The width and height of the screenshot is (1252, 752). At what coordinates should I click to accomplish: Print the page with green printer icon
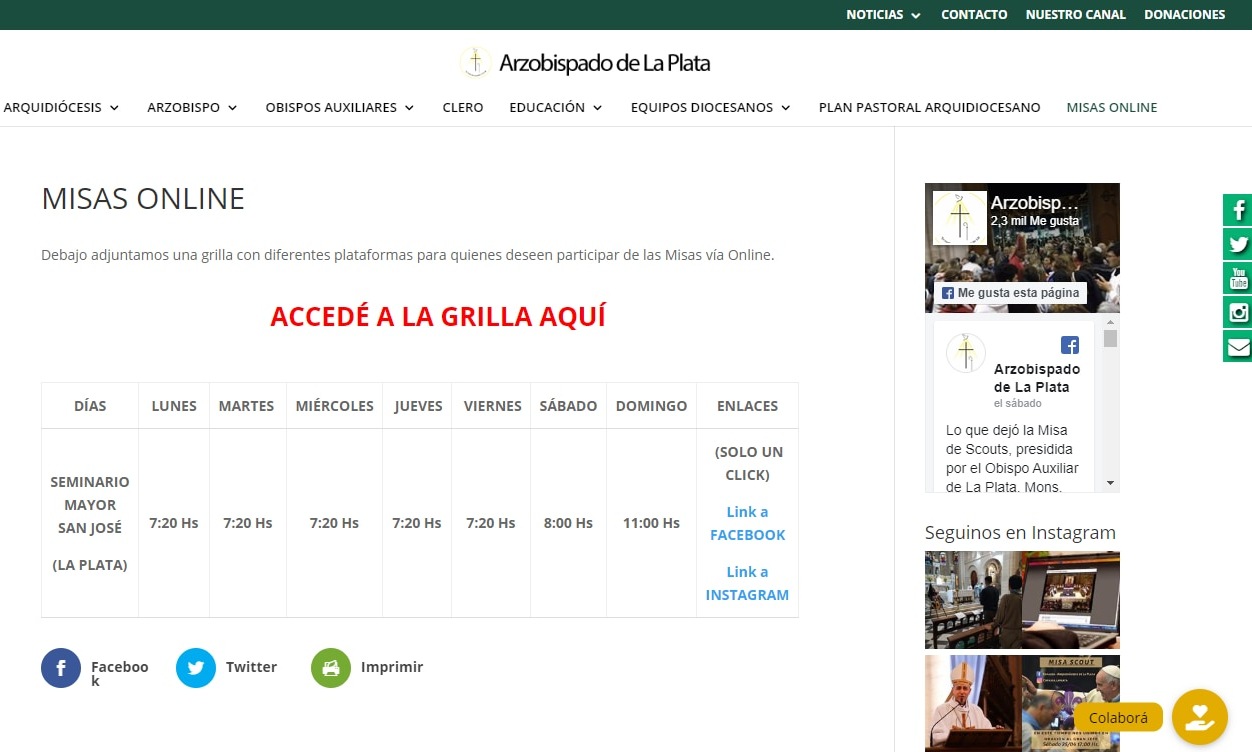coord(331,668)
